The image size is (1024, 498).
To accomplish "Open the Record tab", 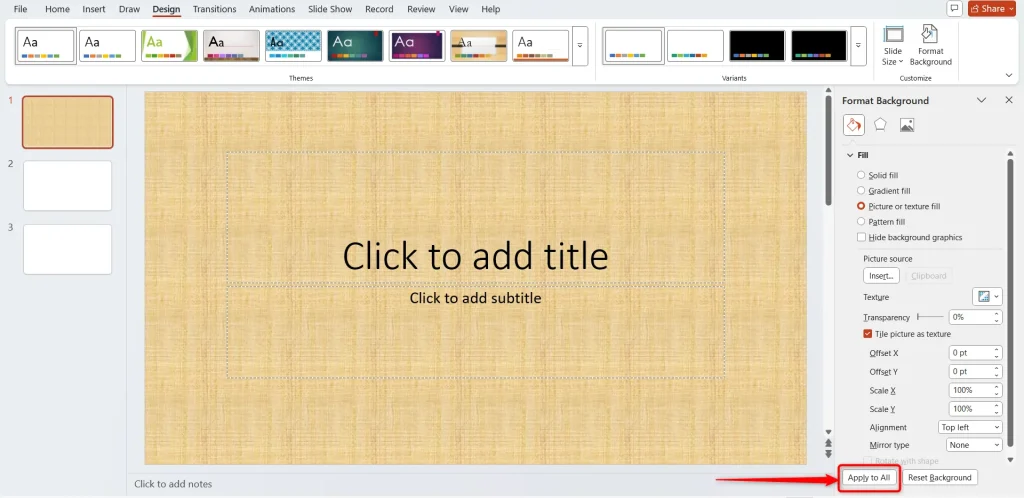I will pos(379,9).
